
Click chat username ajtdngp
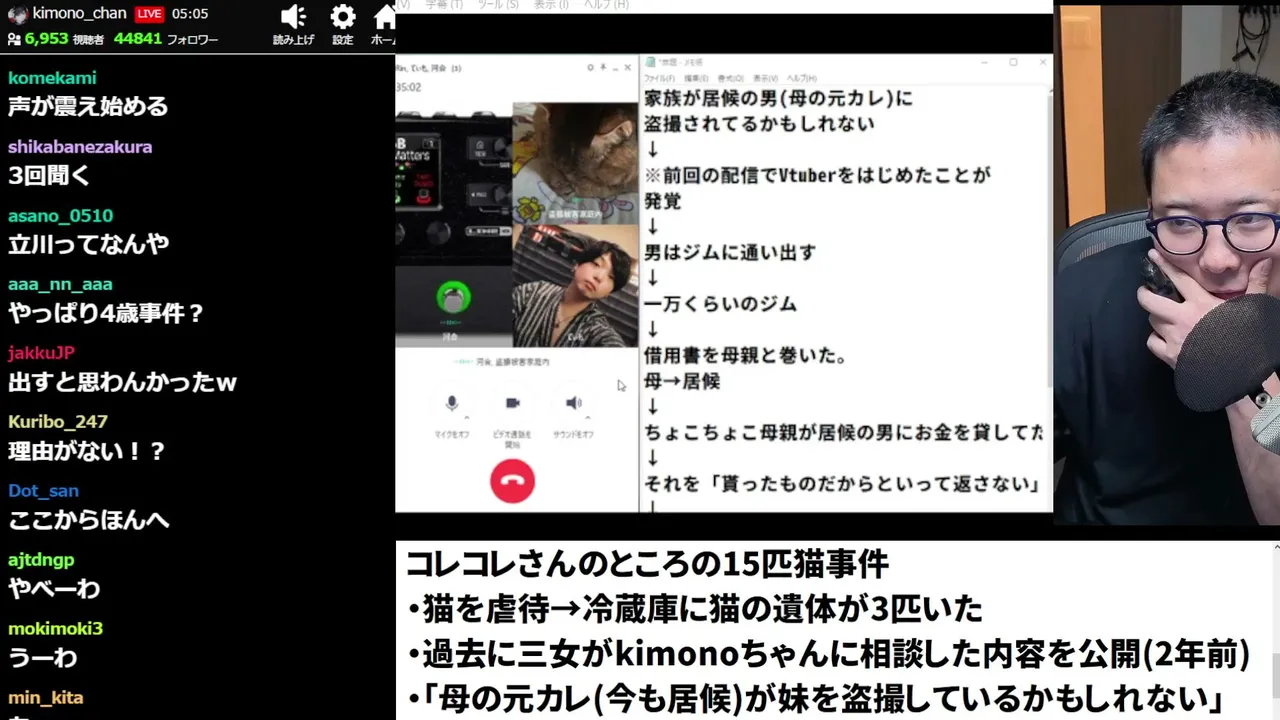click(41, 560)
